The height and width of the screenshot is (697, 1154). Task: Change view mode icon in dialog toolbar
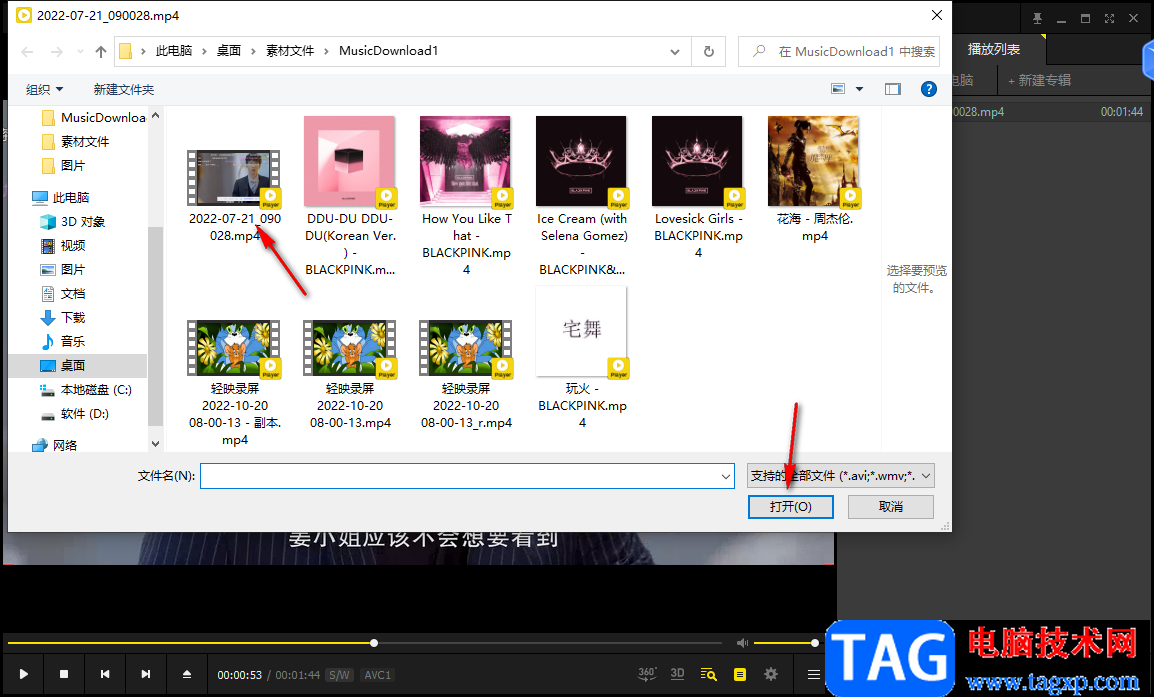coord(838,89)
